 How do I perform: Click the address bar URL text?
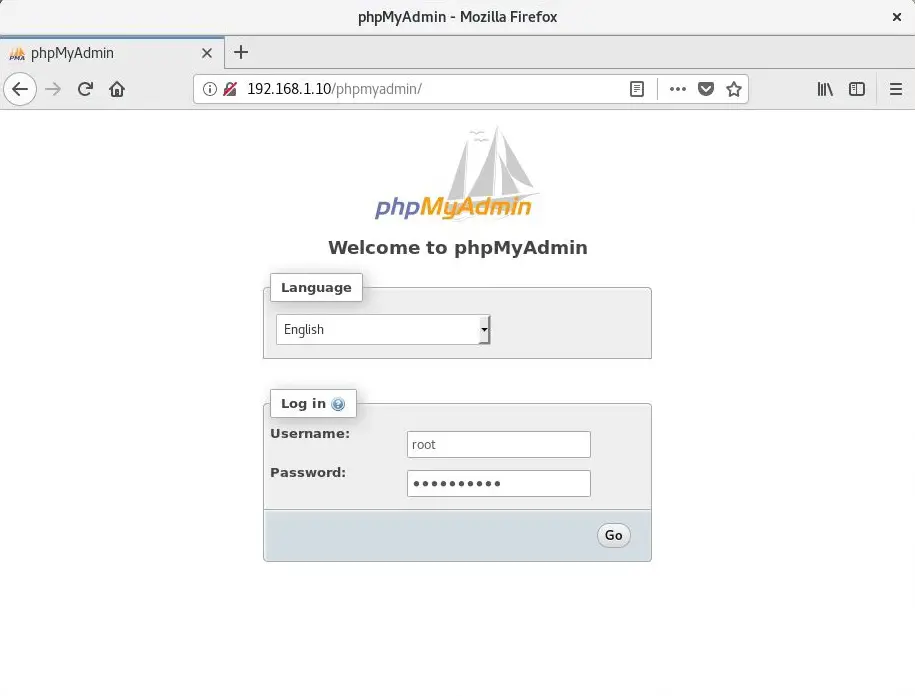334,89
